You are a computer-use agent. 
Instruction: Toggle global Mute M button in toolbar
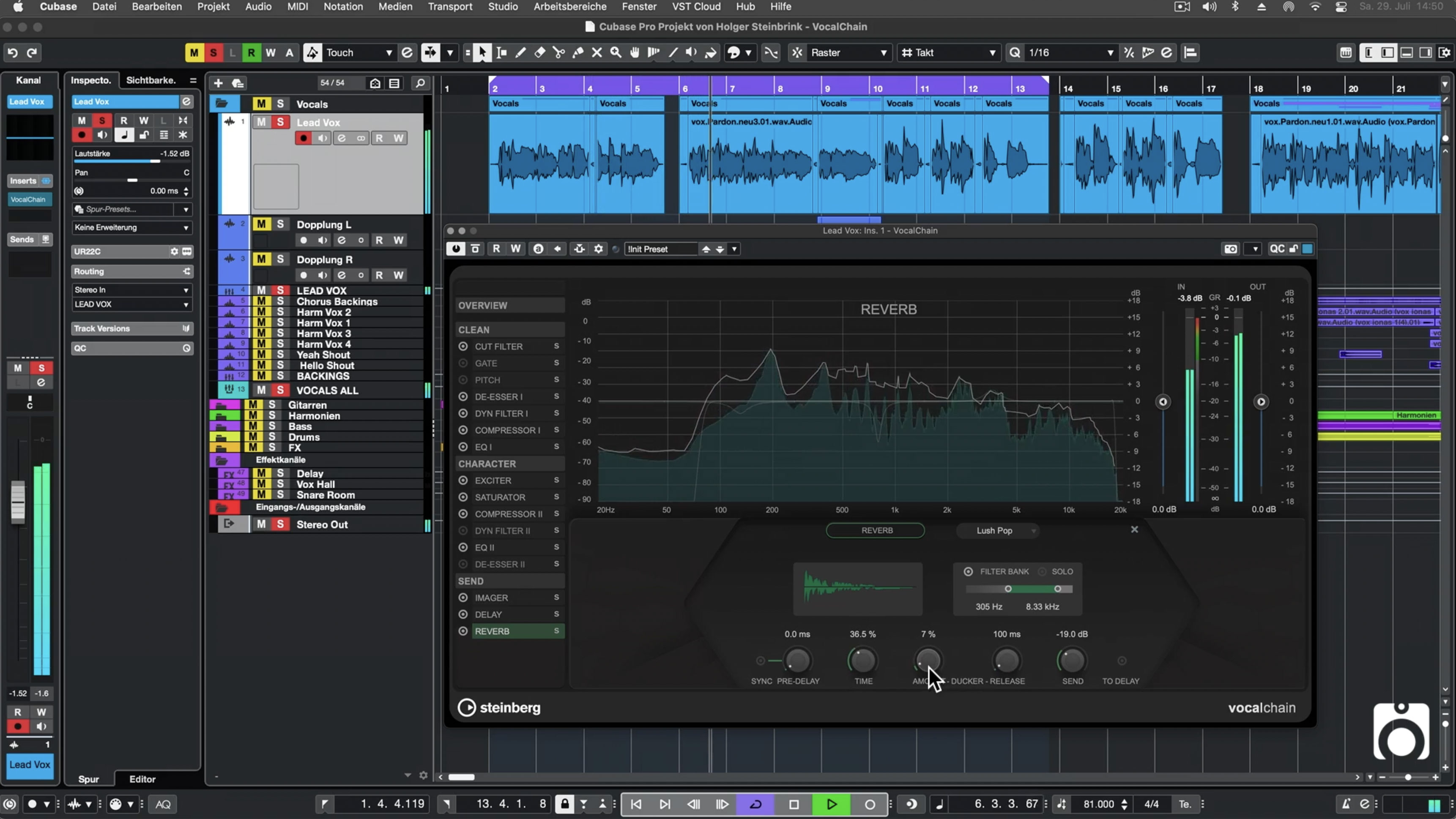pos(194,52)
